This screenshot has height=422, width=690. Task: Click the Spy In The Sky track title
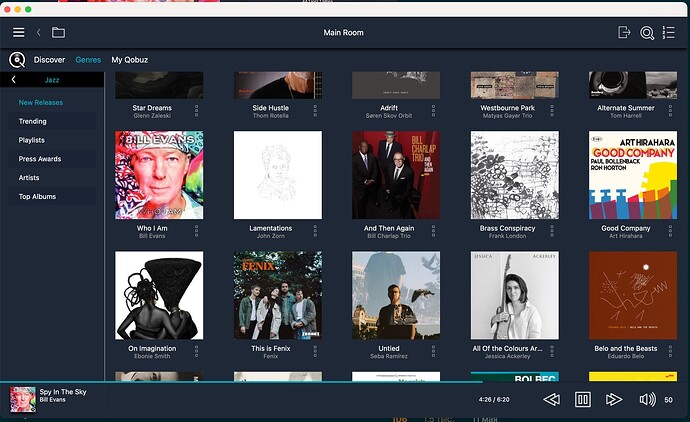[63, 392]
